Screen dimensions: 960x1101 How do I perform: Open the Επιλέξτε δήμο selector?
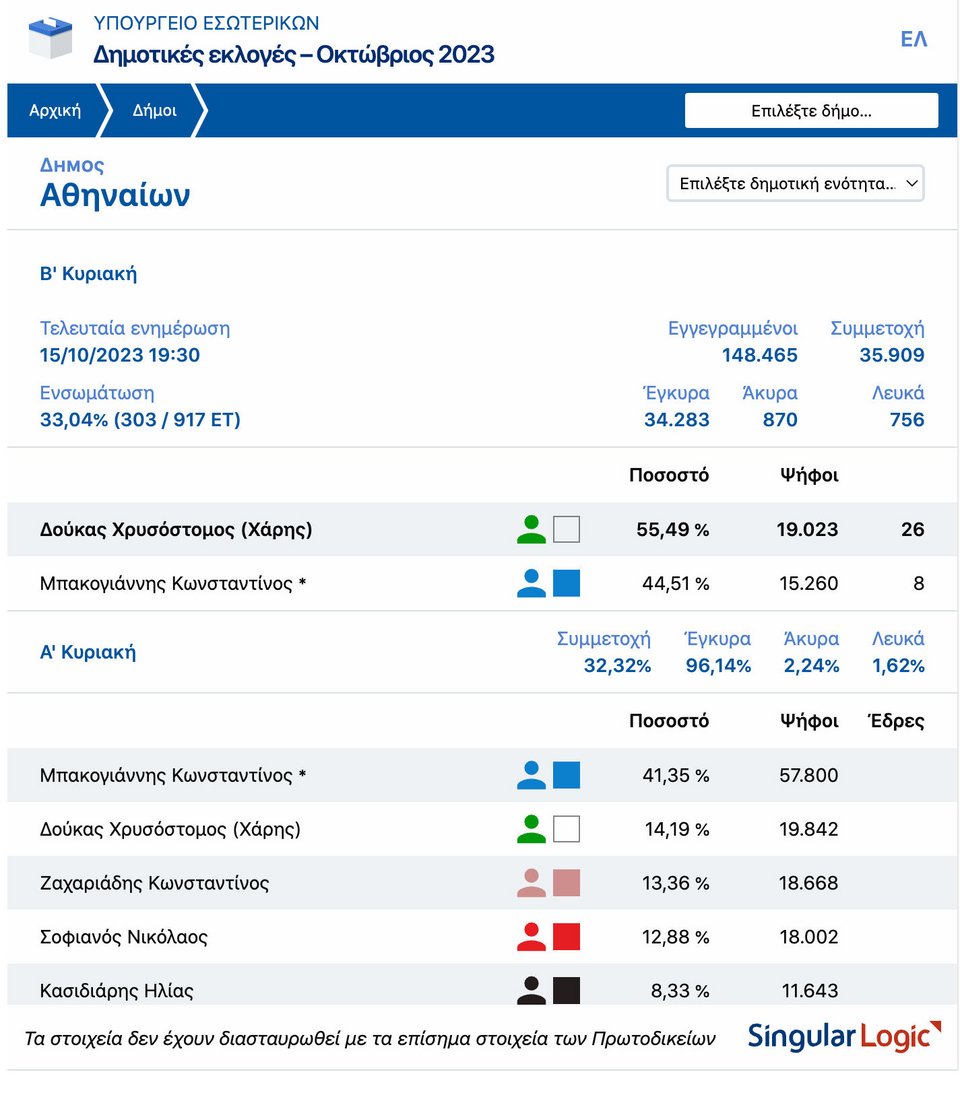pyautogui.click(x=811, y=111)
